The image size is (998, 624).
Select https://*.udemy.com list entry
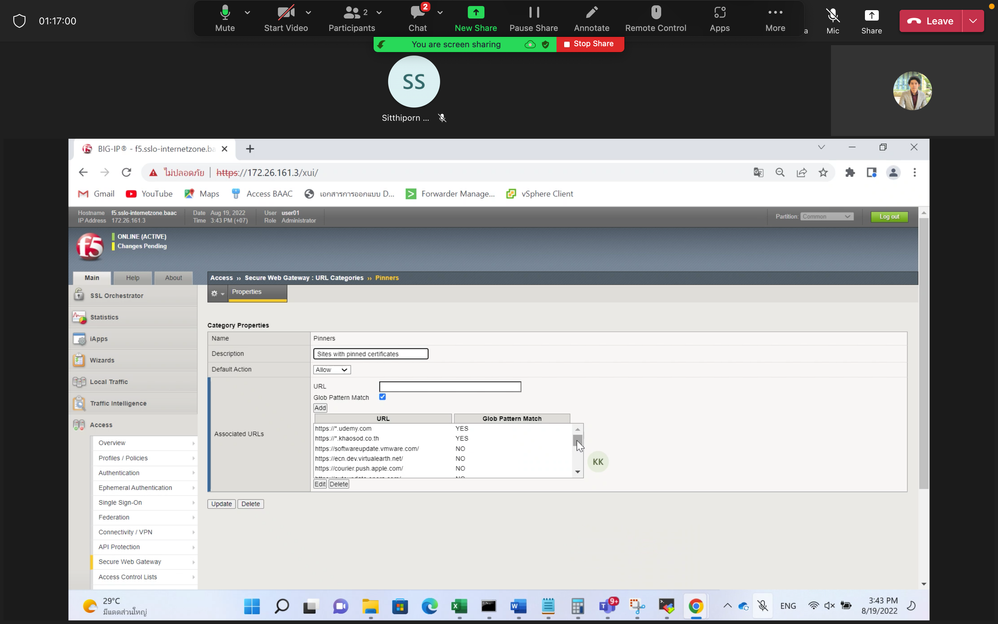(343, 428)
